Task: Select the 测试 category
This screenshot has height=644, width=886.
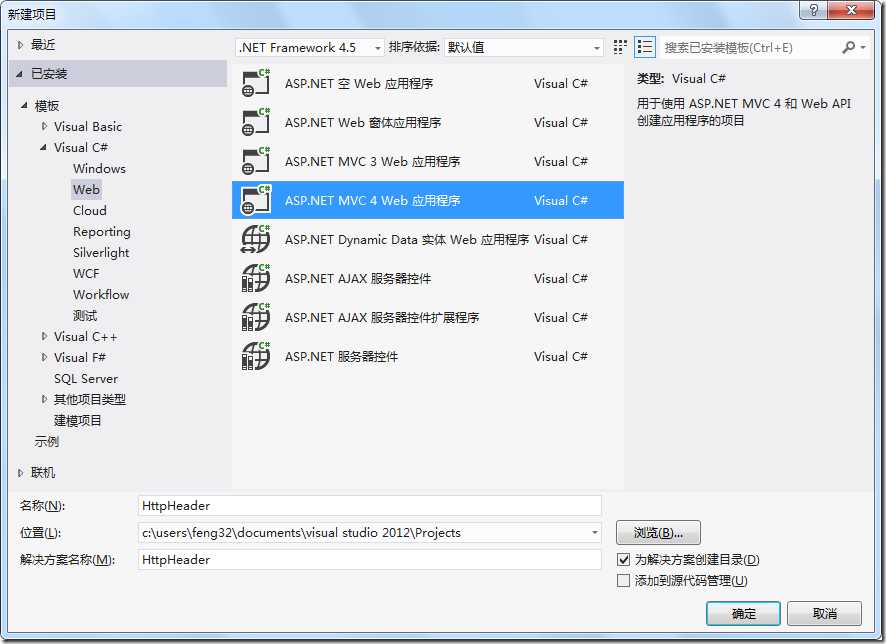Action: (85, 315)
